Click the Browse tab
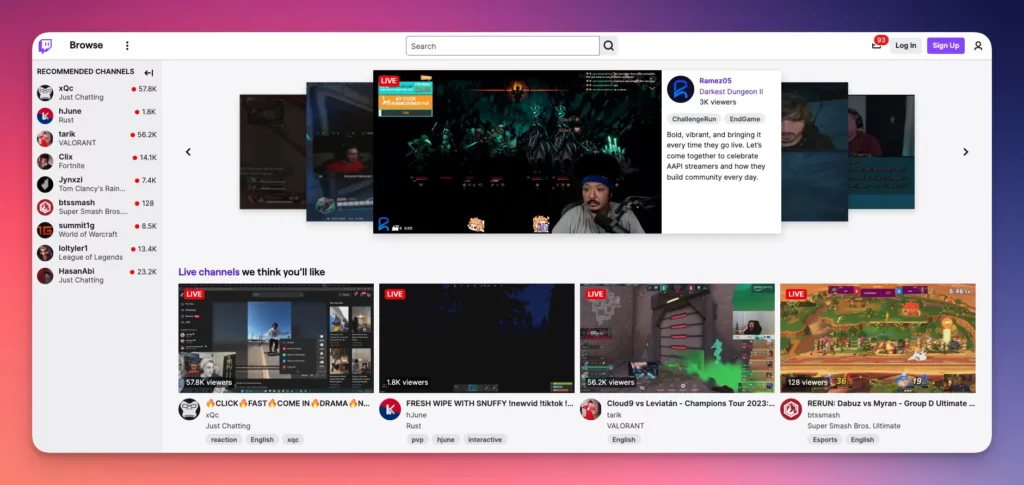The width and height of the screenshot is (1024, 485). pyautogui.click(x=86, y=45)
